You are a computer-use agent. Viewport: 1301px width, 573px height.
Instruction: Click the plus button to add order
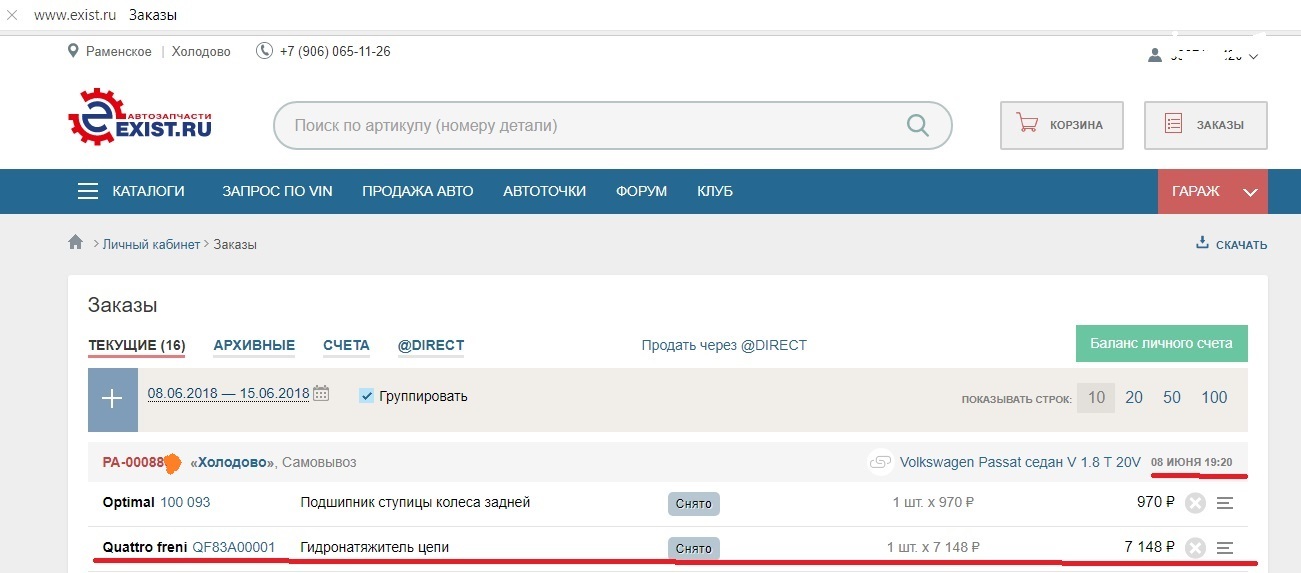pos(112,399)
